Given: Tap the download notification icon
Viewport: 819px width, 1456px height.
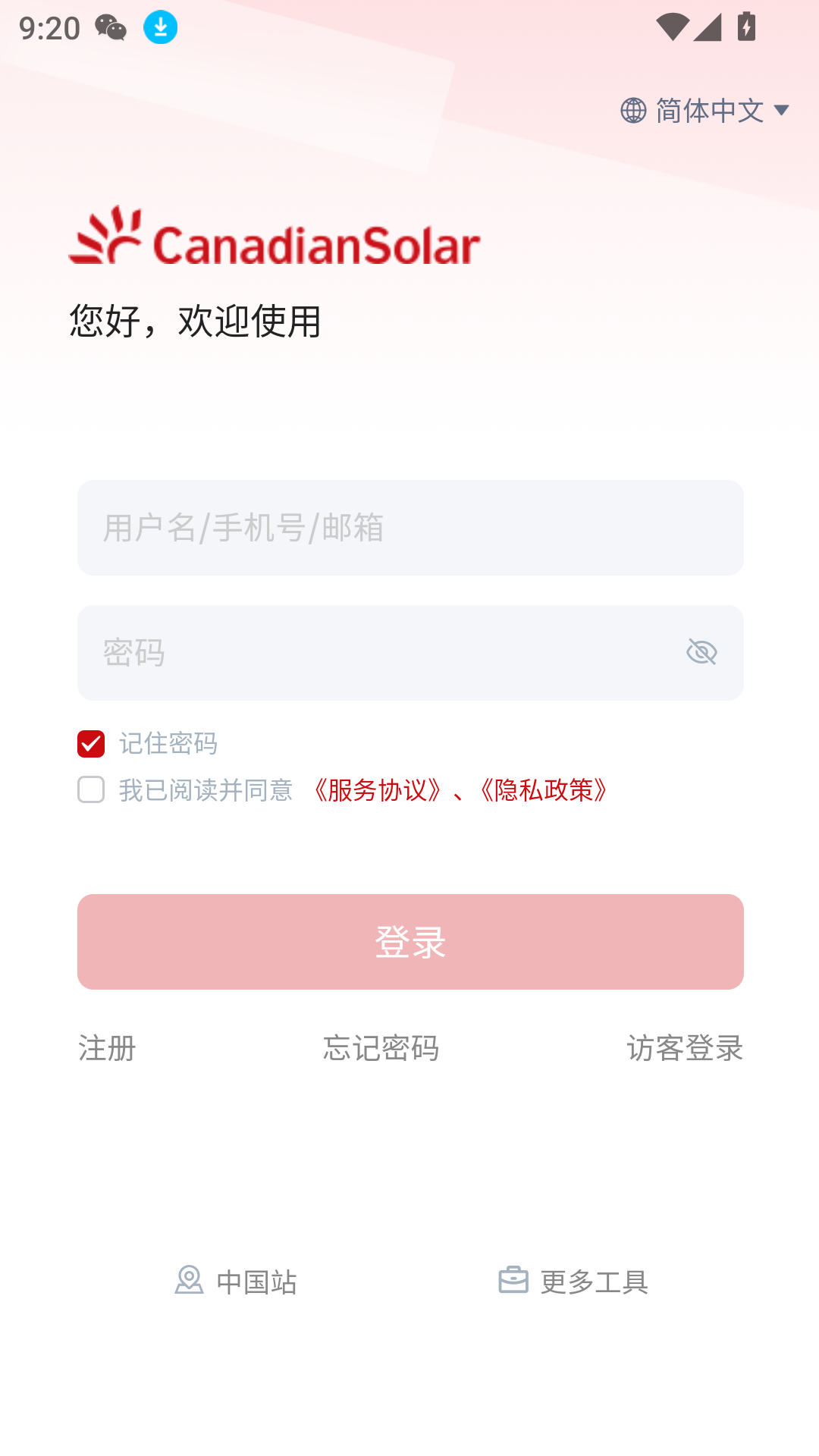Looking at the screenshot, I should point(161,27).
